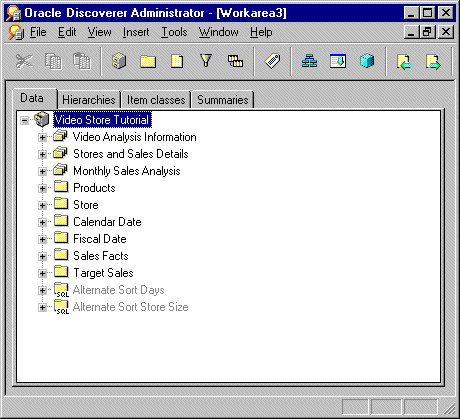The width and height of the screenshot is (460, 419).
Task: Expand the Store folder
Action: click(42, 205)
